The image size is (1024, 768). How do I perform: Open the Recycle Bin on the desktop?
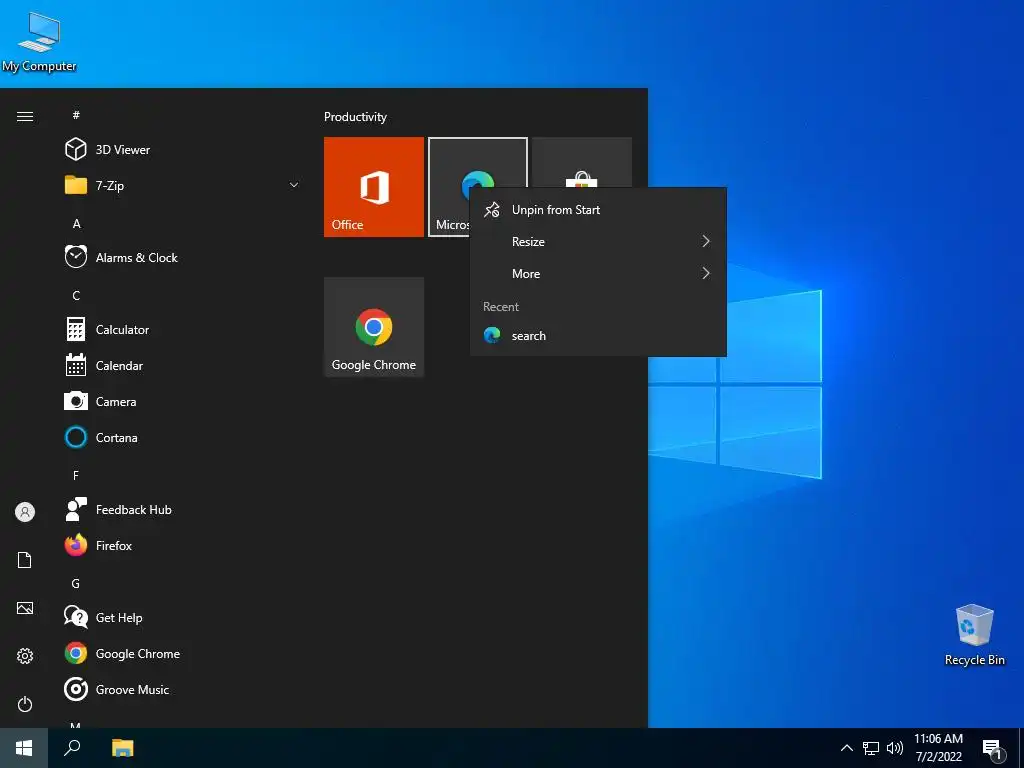coord(974,635)
